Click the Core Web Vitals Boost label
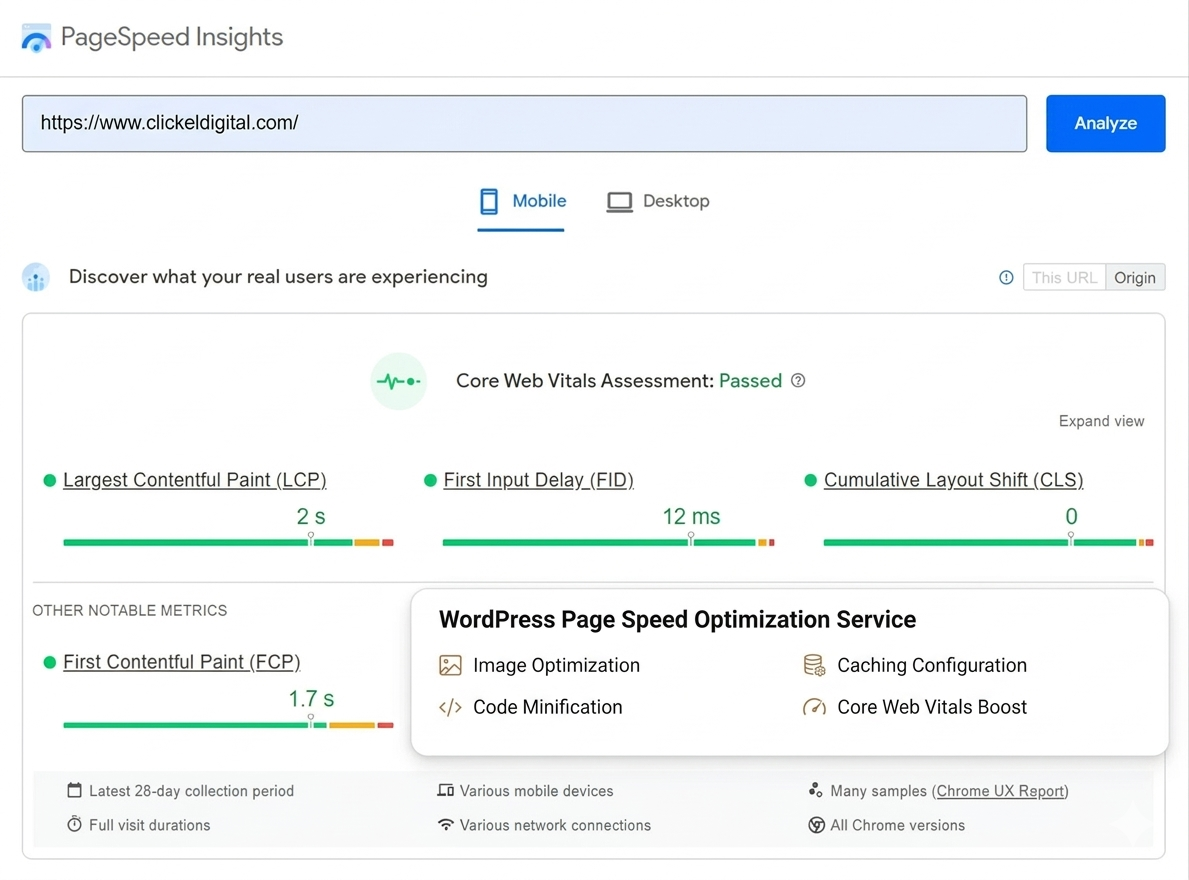Screen dimensions: 1189x880 (x=932, y=707)
